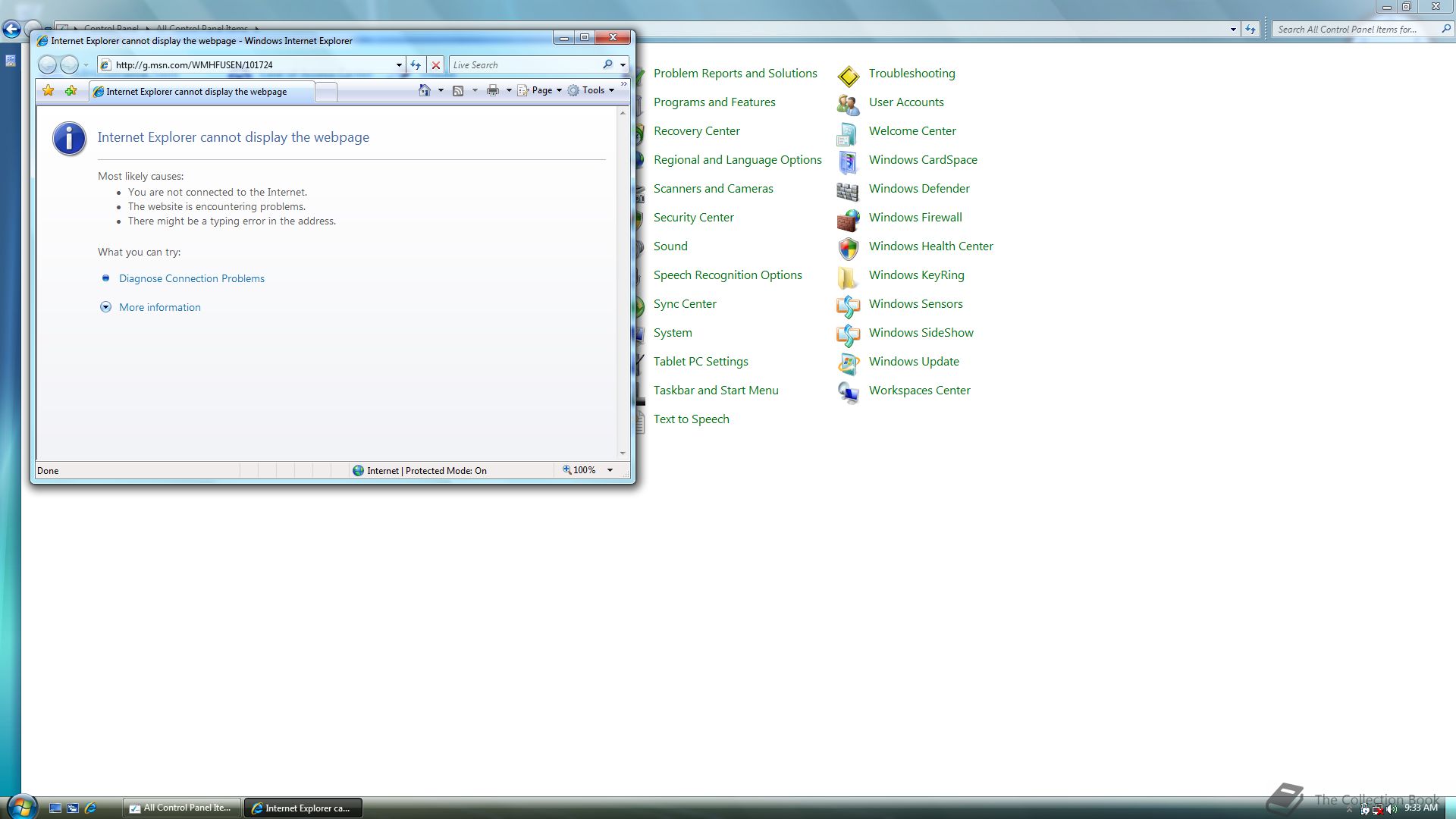Click the Windows Defender wall icon
The width and height of the screenshot is (1456, 819).
tap(847, 190)
